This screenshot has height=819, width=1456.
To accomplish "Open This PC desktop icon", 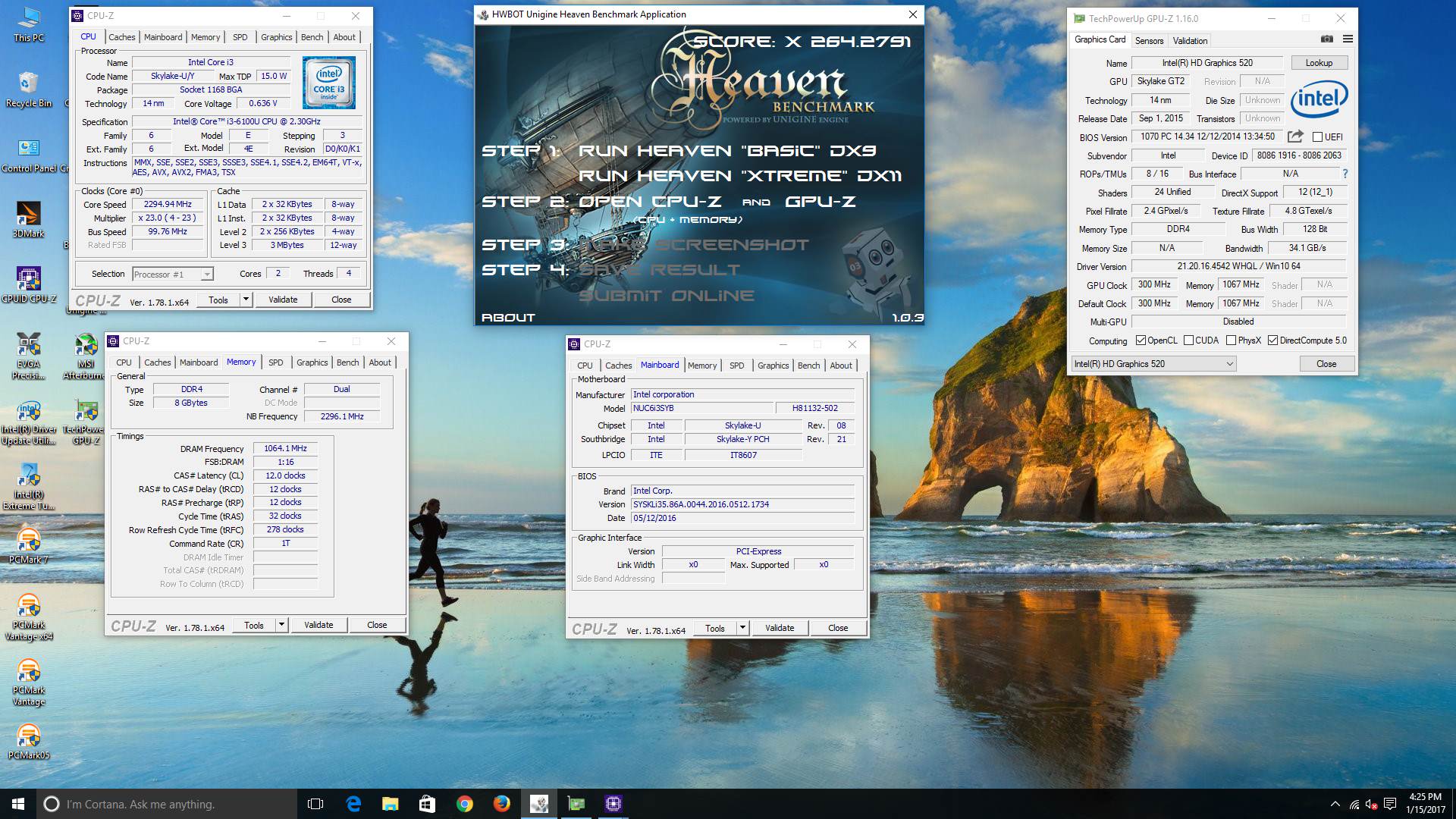I will point(29,25).
